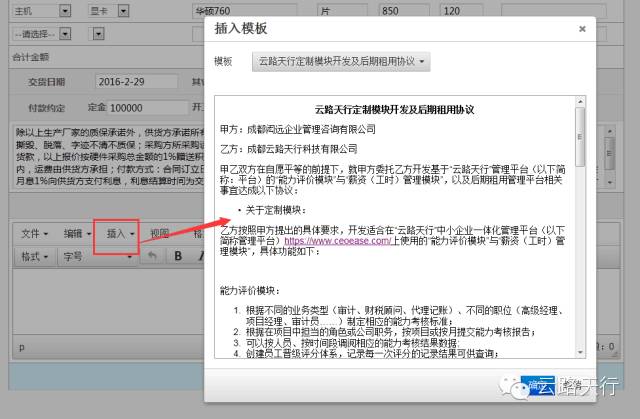
Task: Click the 合计金额 label
Action: (x=31, y=57)
